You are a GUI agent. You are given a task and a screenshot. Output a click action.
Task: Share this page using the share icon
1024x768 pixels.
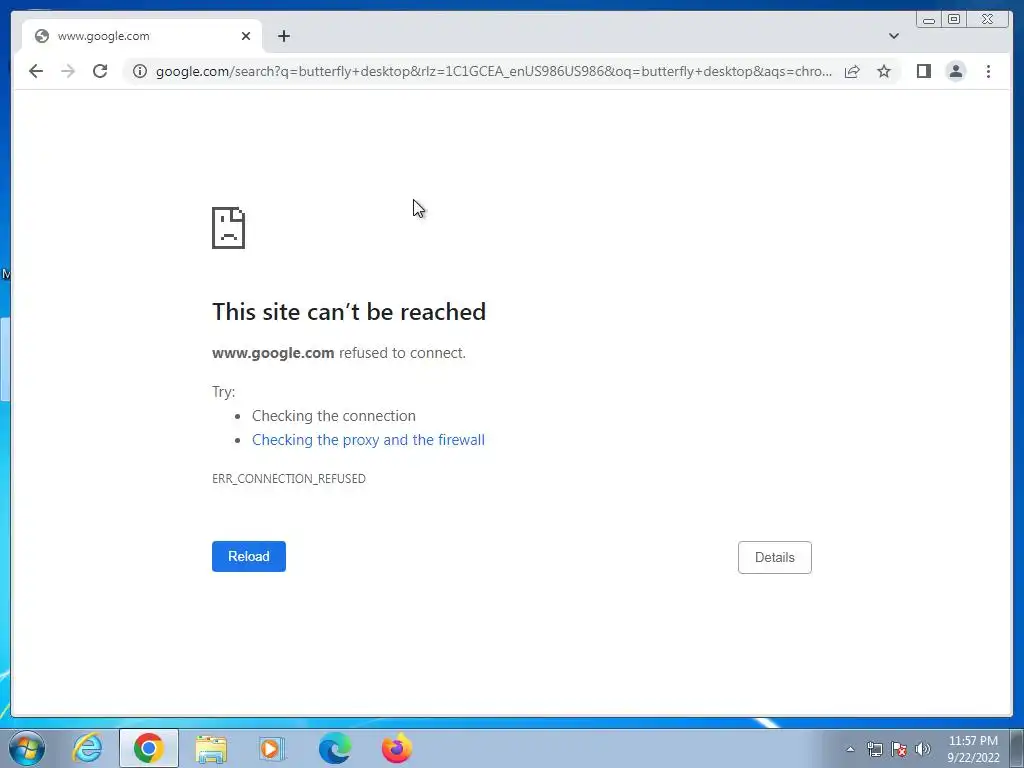pos(852,71)
